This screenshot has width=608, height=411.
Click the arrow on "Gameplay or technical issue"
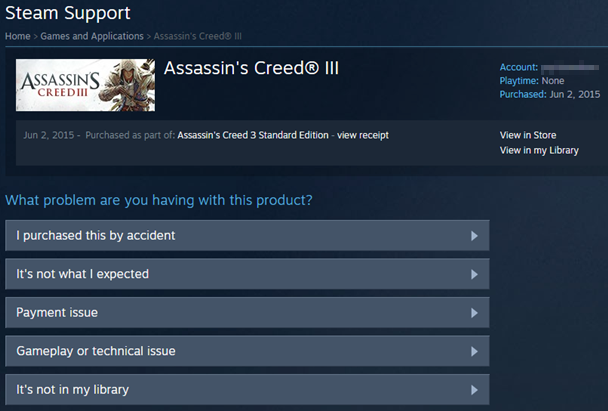pos(474,351)
